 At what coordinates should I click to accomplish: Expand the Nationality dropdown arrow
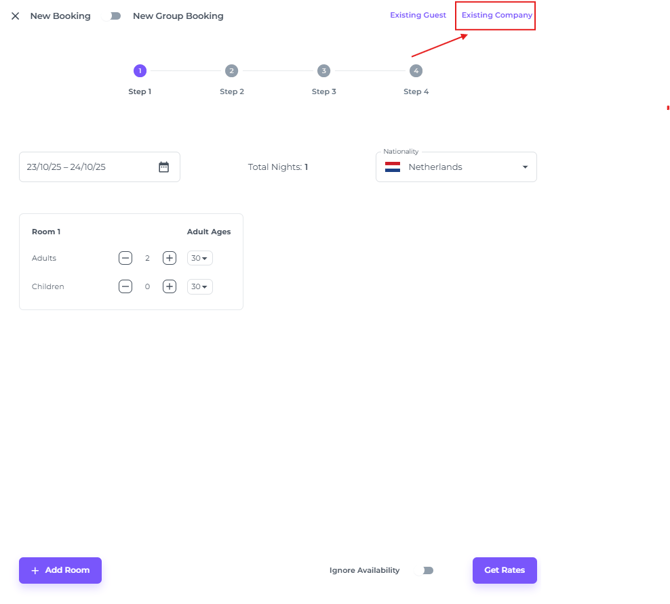pyautogui.click(x=525, y=167)
